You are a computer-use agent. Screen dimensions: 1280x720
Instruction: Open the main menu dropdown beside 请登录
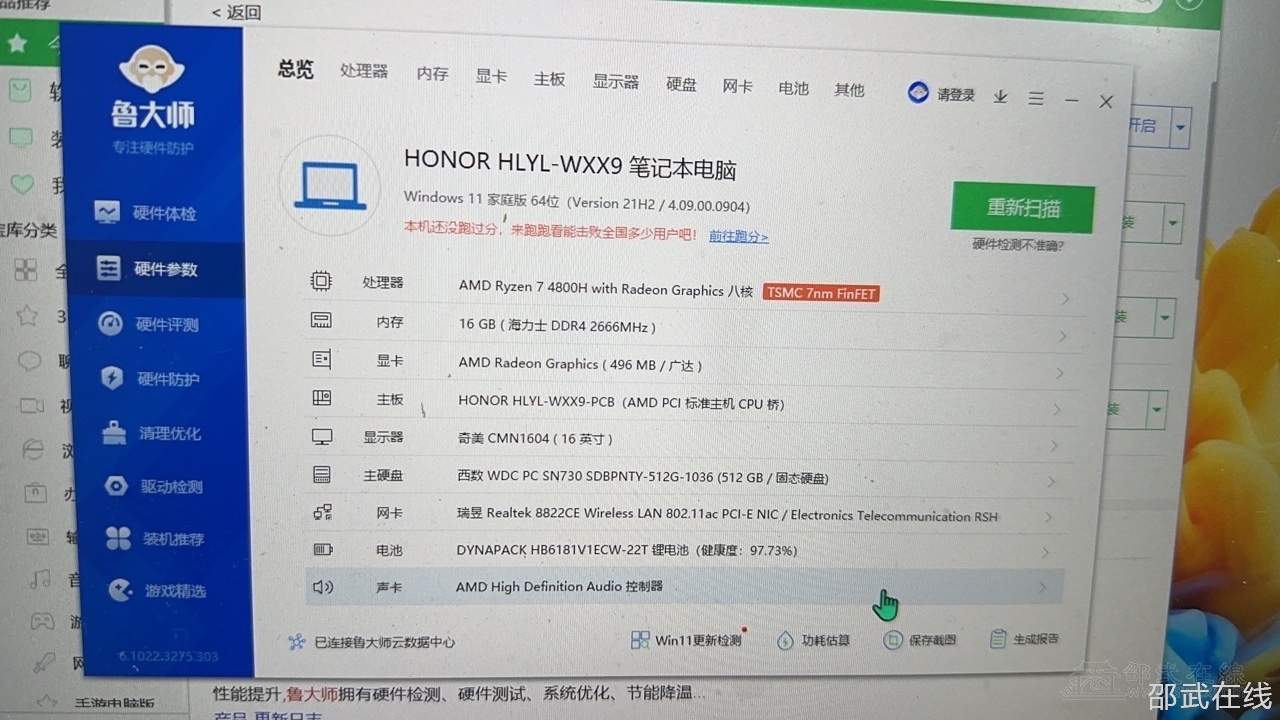(x=1036, y=98)
